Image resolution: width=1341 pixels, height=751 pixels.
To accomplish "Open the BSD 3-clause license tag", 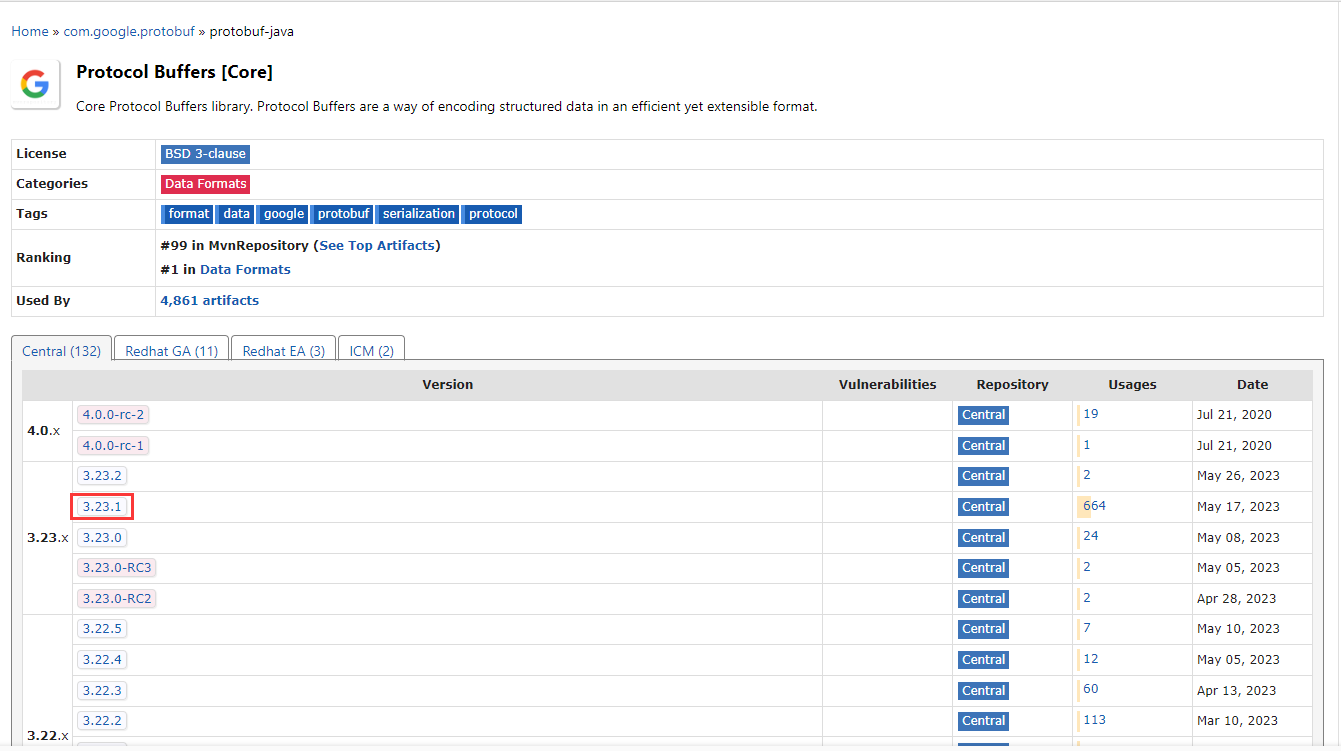I will point(205,154).
